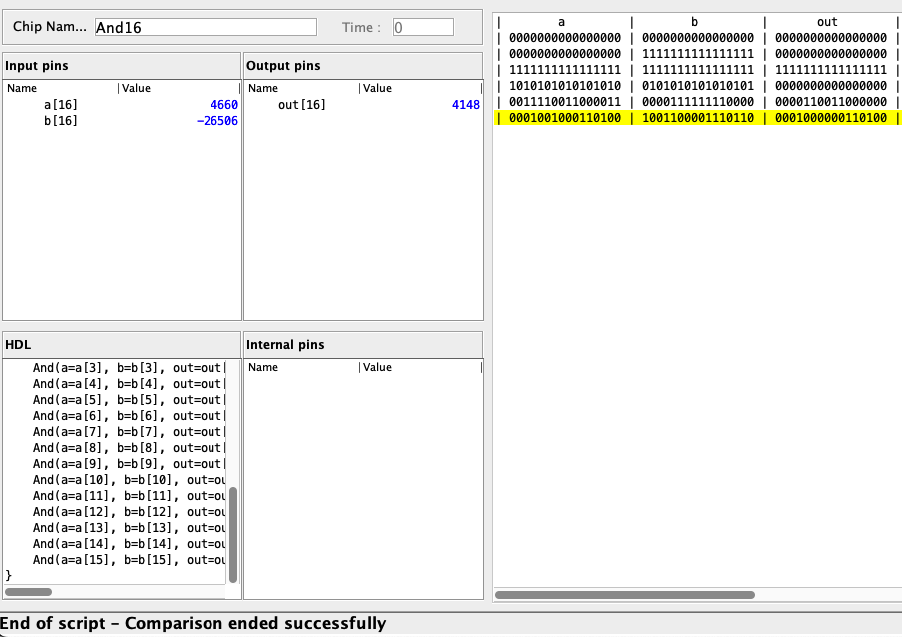Click the closing brace line in HDL

coord(9,575)
